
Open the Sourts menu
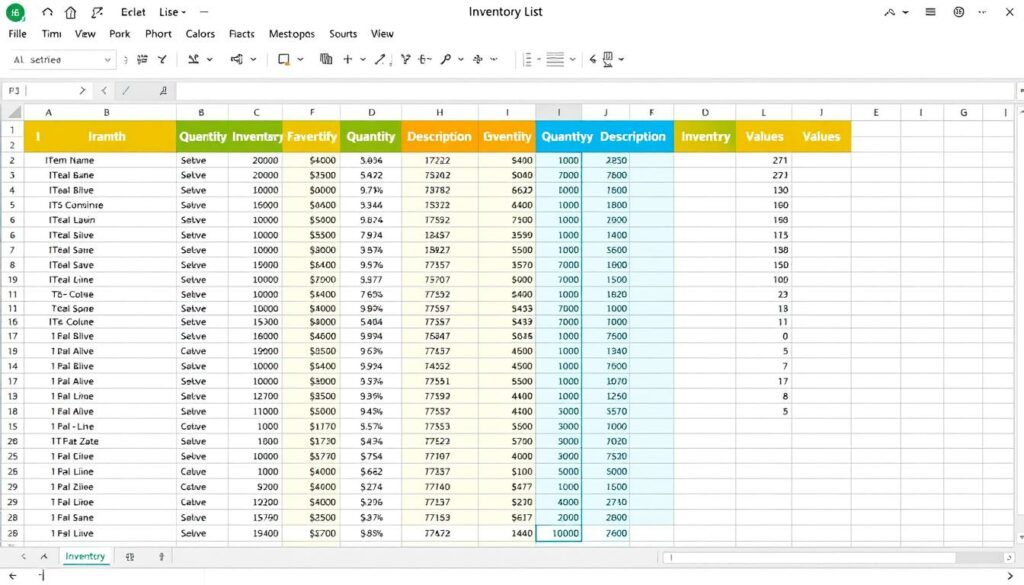pyautogui.click(x=343, y=34)
